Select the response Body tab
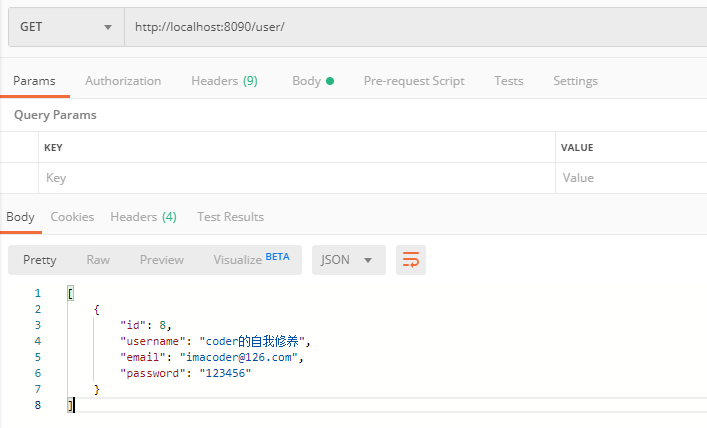This screenshot has height=428, width=707. click(x=20, y=217)
